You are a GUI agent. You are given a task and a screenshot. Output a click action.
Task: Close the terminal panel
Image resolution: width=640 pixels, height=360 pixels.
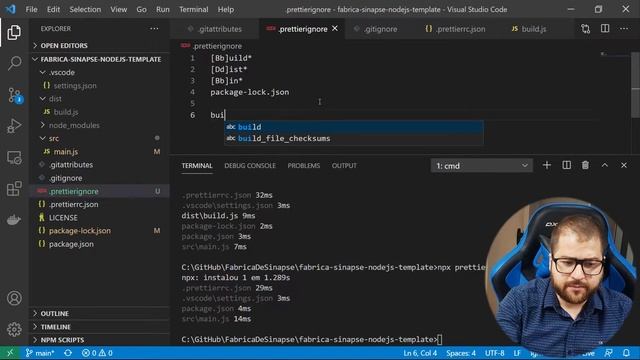click(624, 165)
